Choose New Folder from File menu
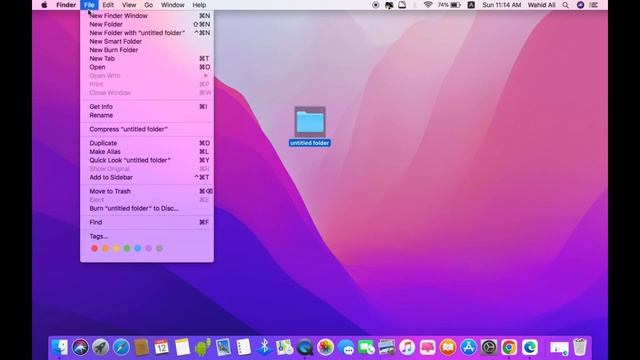 pos(147,24)
